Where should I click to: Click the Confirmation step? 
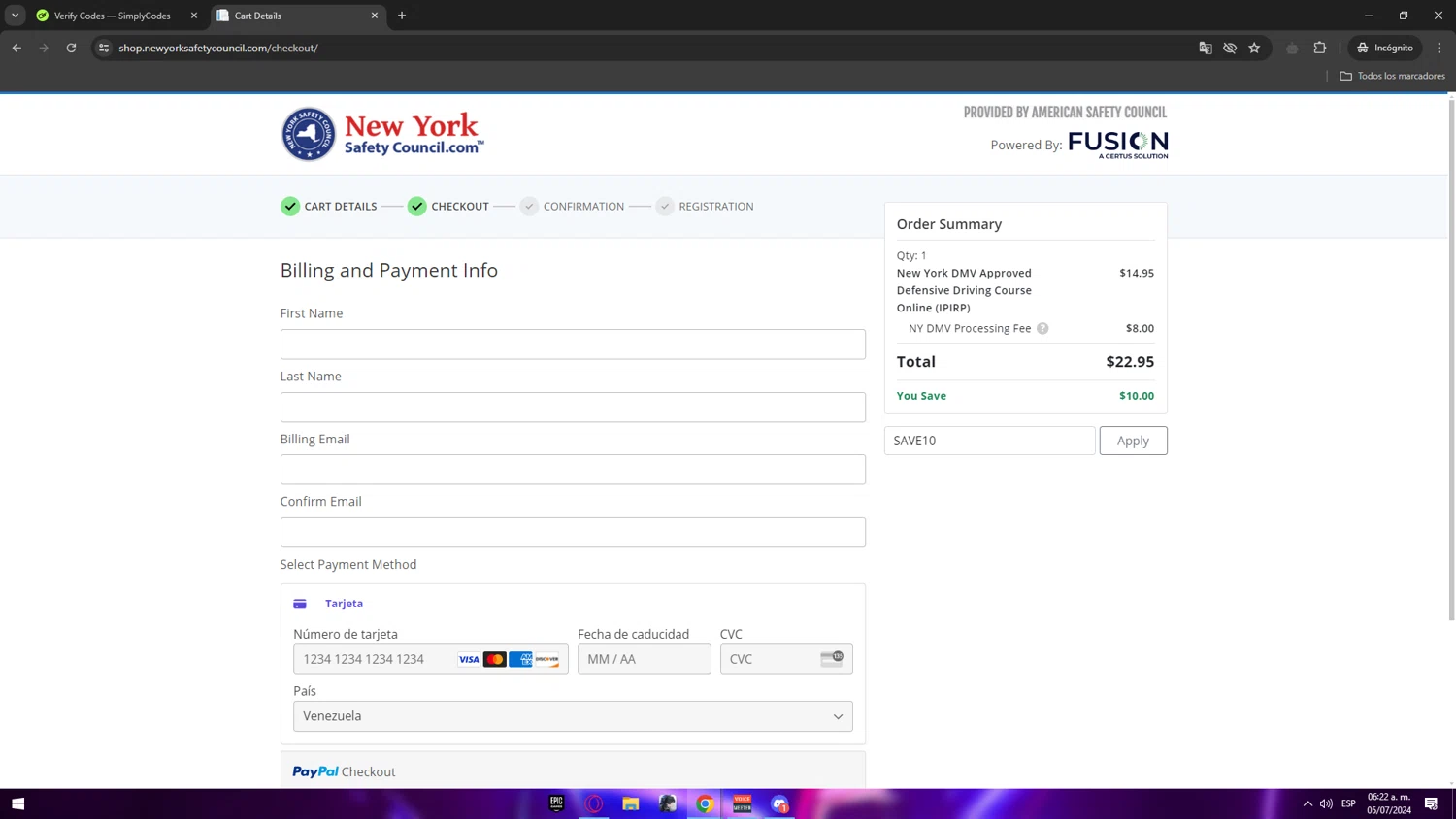(x=583, y=207)
